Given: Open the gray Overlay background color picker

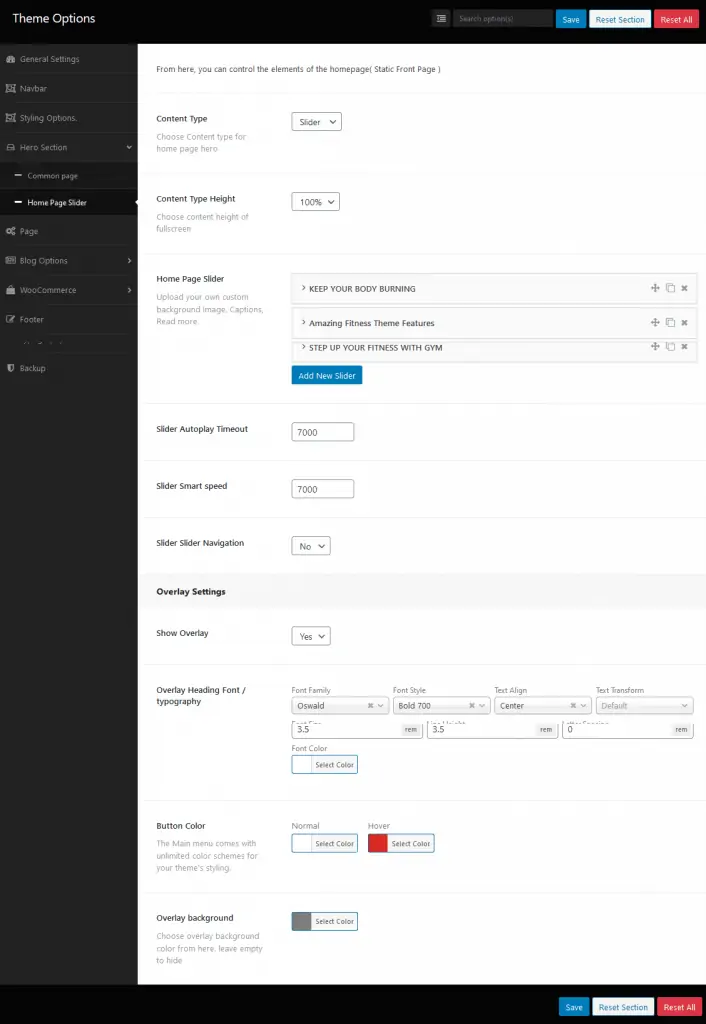Looking at the screenshot, I should 325,921.
